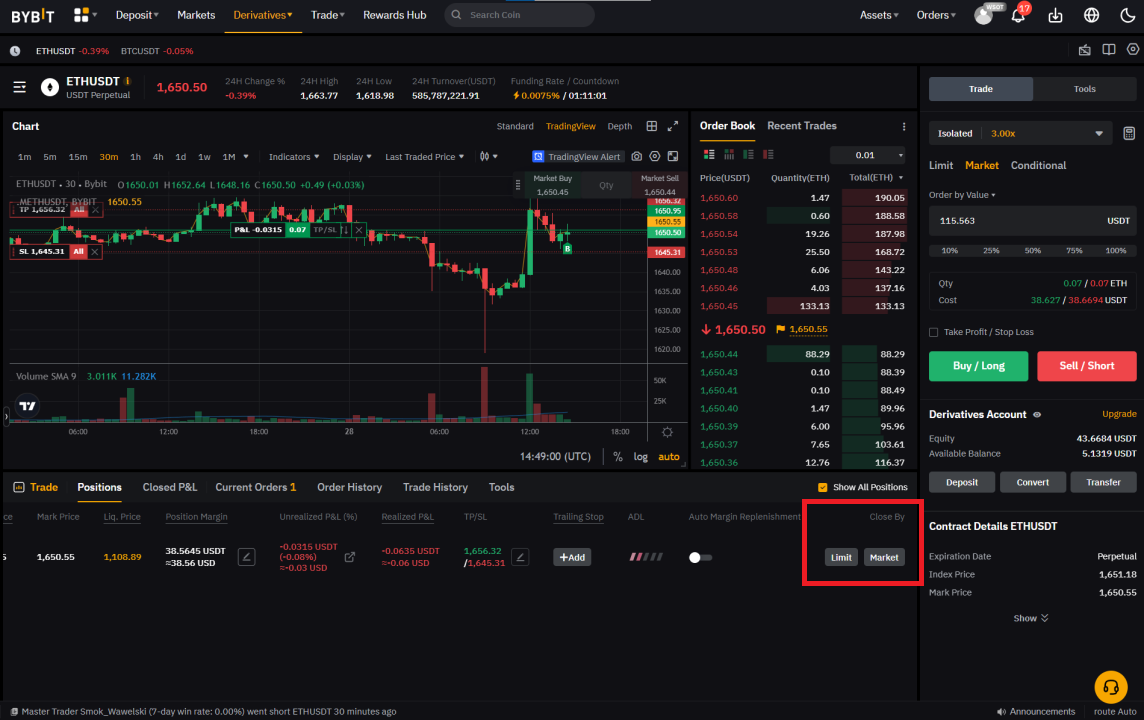Viewport: 1144px width, 720px height.
Task: Click Sell / Short button
Action: pos(1086,366)
